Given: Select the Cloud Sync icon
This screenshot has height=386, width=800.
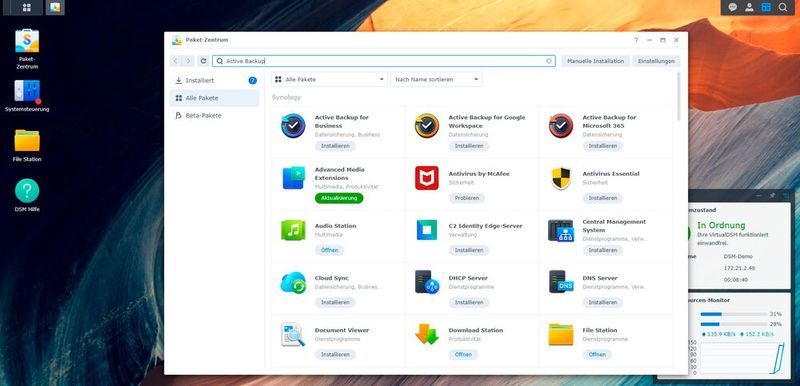Looking at the screenshot, I should tap(293, 282).
